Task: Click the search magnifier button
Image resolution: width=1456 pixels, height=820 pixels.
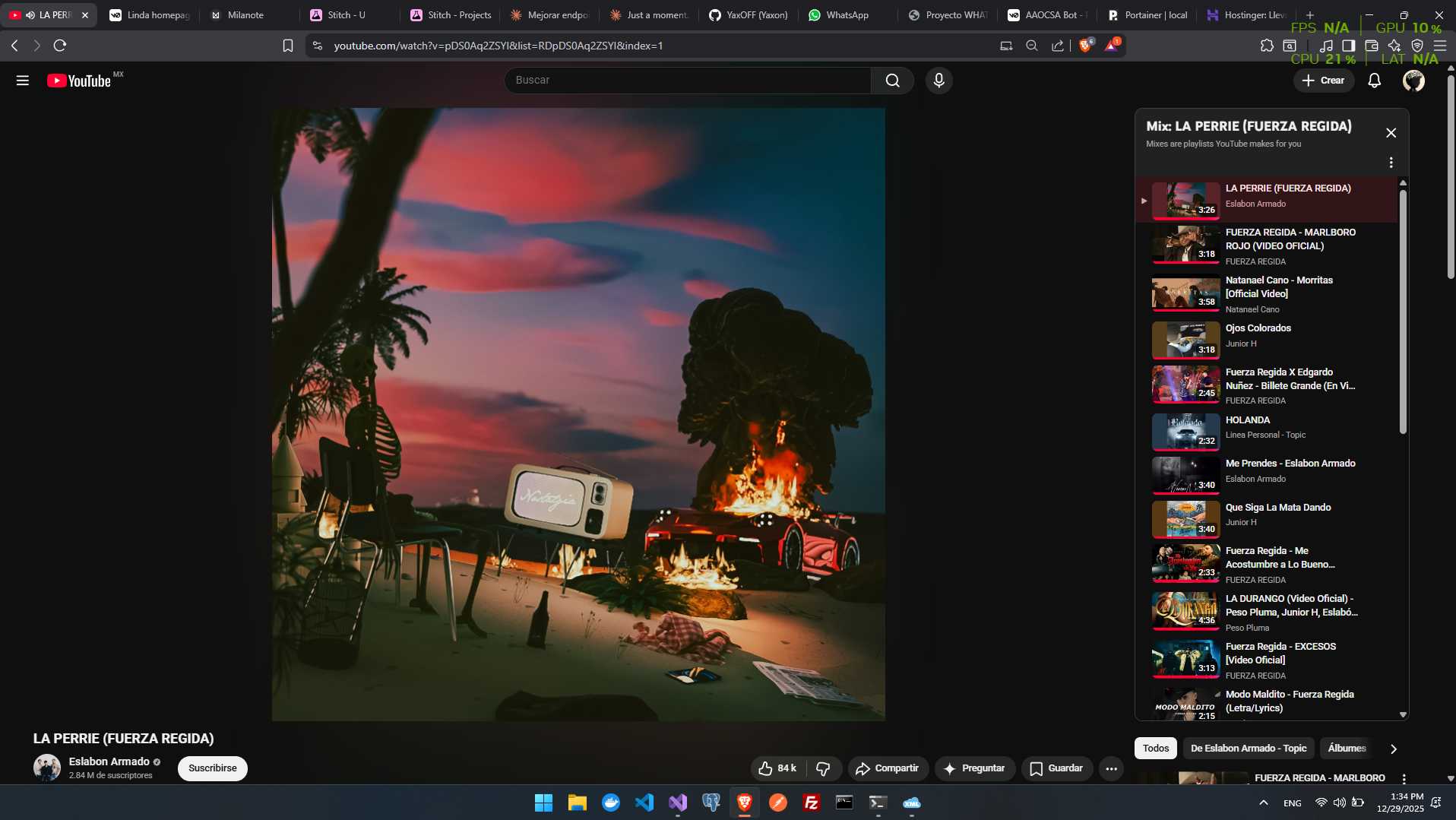Action: click(892, 81)
